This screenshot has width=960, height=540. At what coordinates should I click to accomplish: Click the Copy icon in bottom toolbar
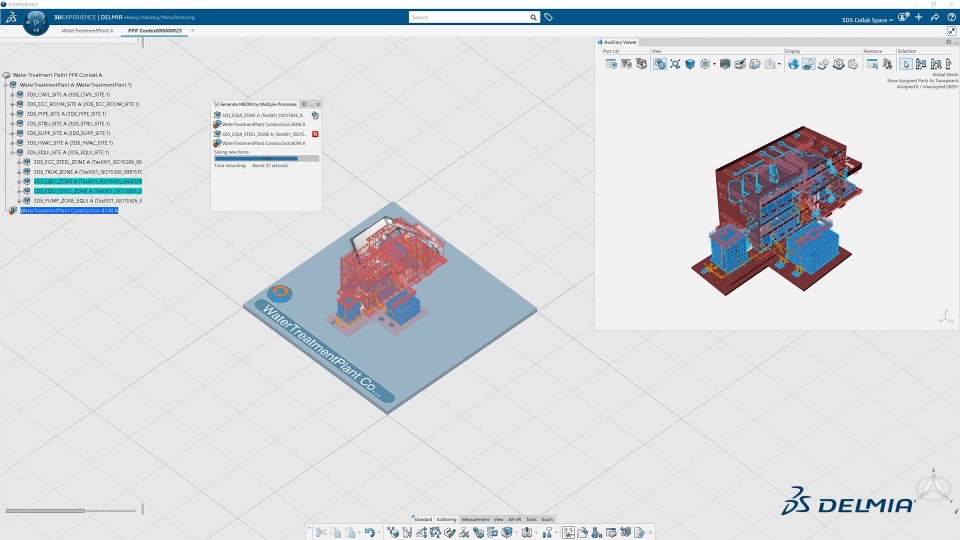tap(336, 533)
